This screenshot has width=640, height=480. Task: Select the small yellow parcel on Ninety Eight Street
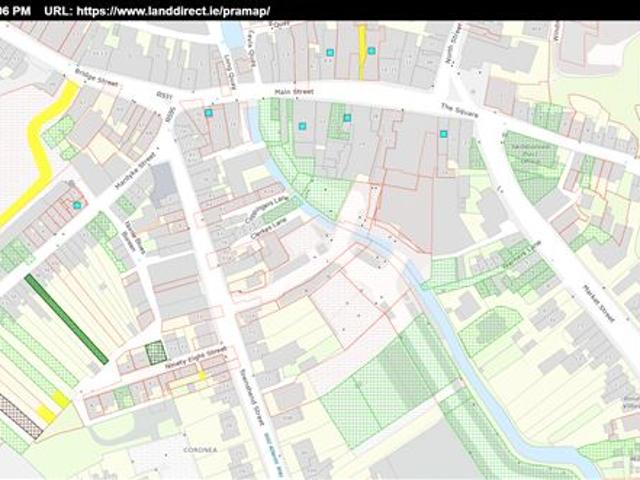201,375
